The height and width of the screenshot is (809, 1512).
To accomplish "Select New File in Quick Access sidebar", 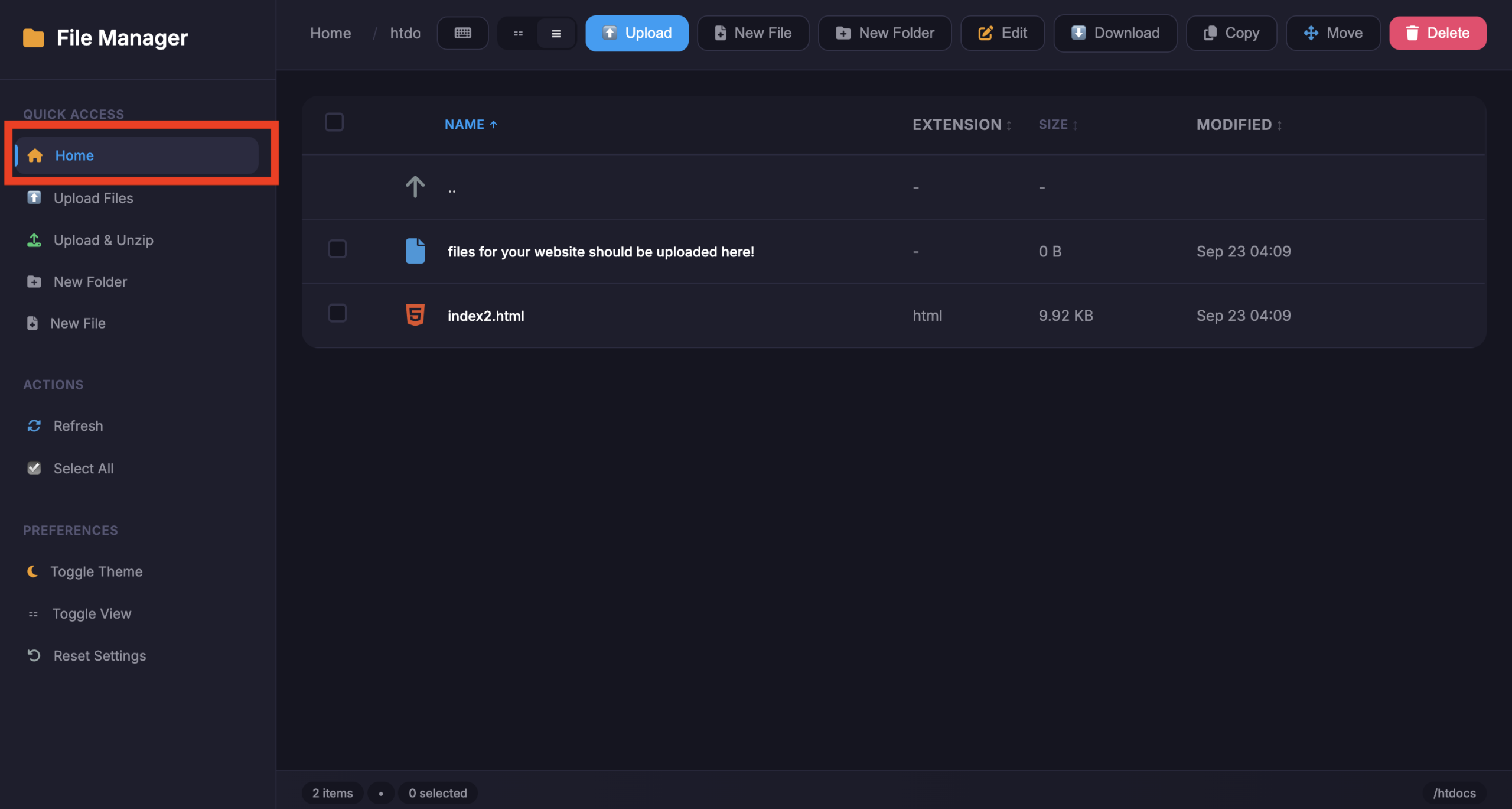I will [66, 323].
